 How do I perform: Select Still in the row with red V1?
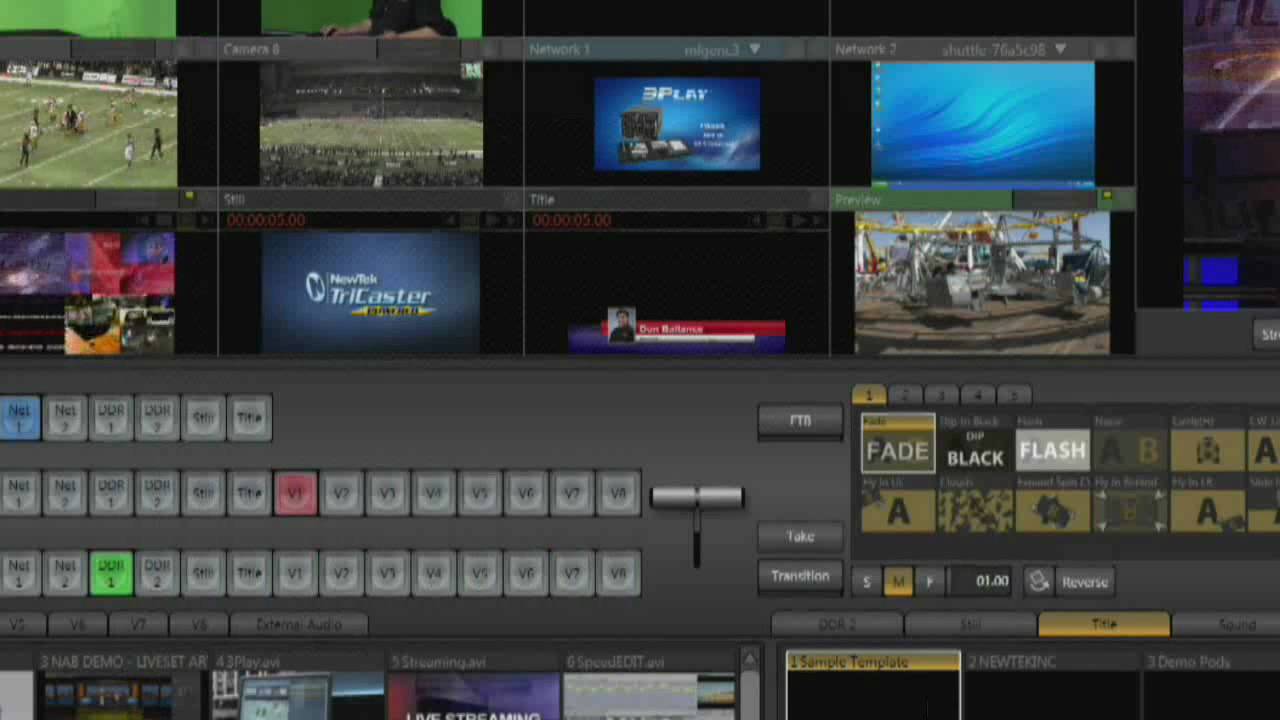click(x=203, y=493)
